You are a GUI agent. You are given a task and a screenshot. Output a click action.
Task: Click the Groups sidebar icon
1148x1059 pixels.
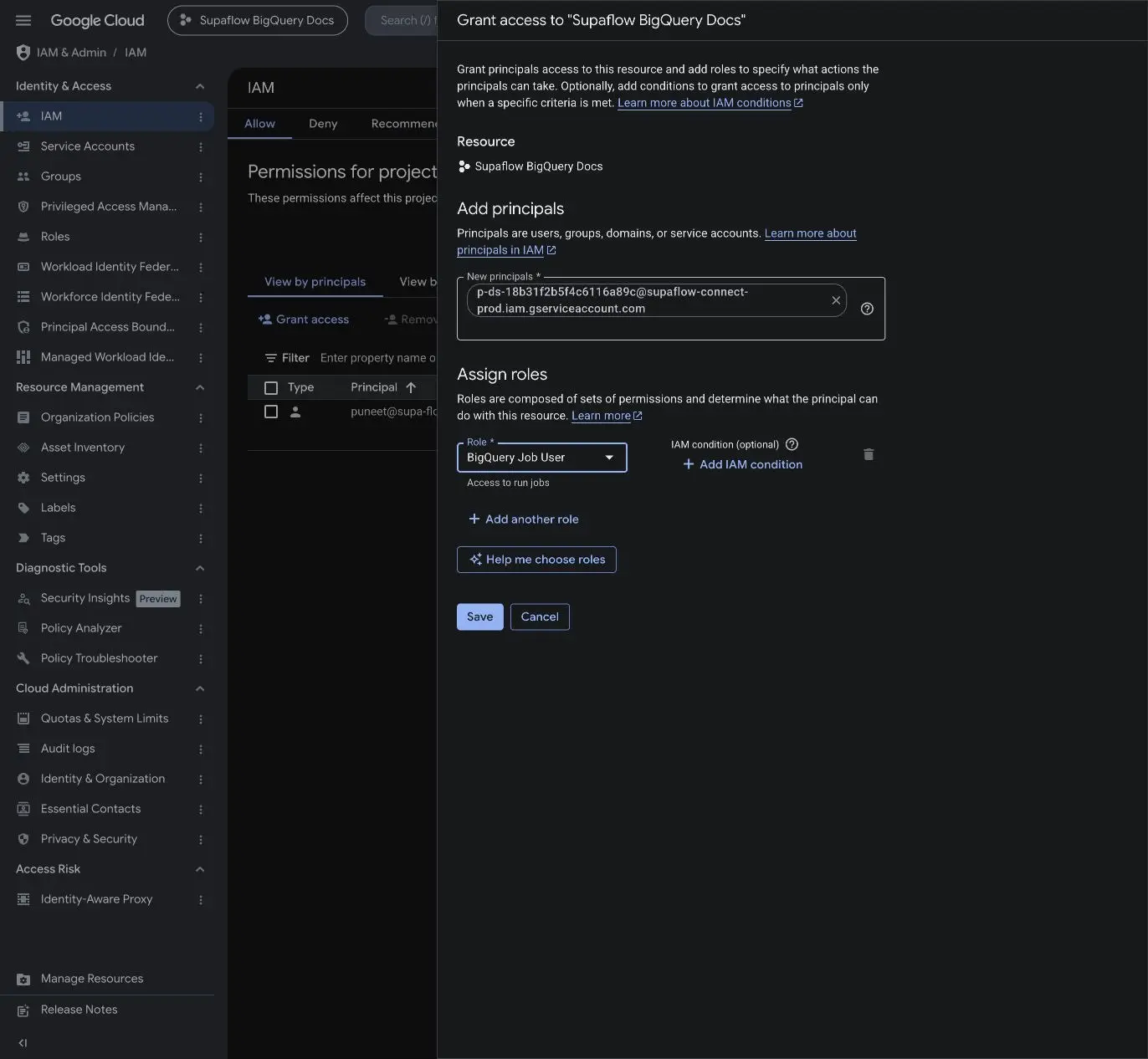(x=23, y=176)
